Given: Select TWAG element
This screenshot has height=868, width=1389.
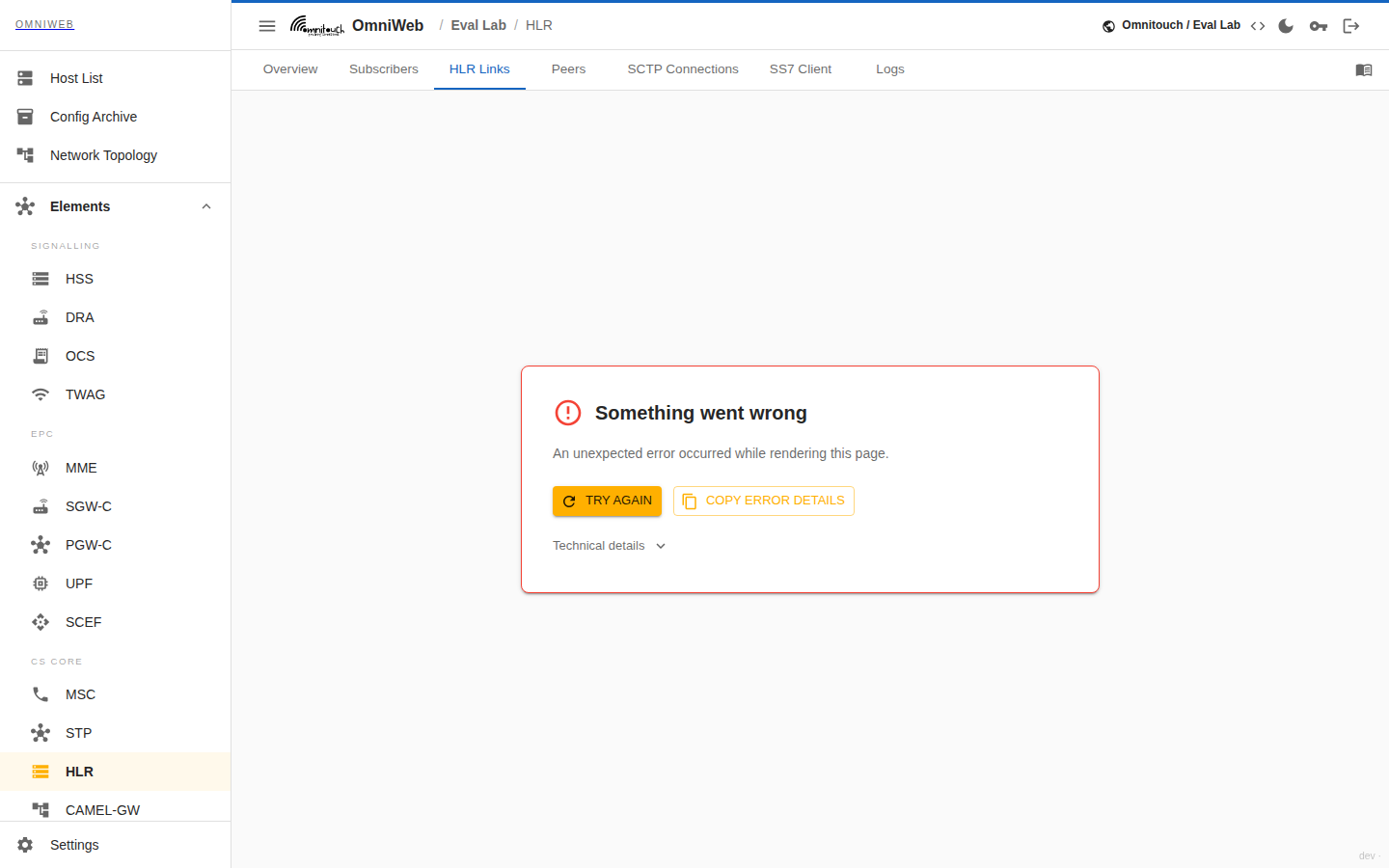Looking at the screenshot, I should pyautogui.click(x=116, y=394).
